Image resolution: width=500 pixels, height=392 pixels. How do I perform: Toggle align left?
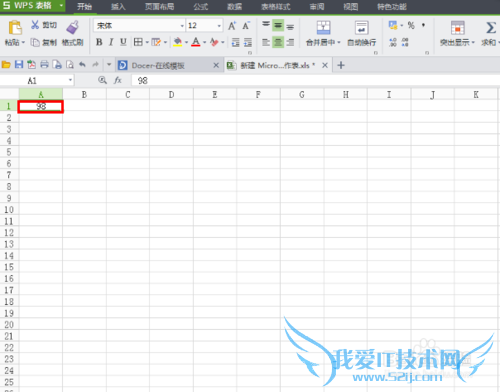pyautogui.click(x=266, y=42)
